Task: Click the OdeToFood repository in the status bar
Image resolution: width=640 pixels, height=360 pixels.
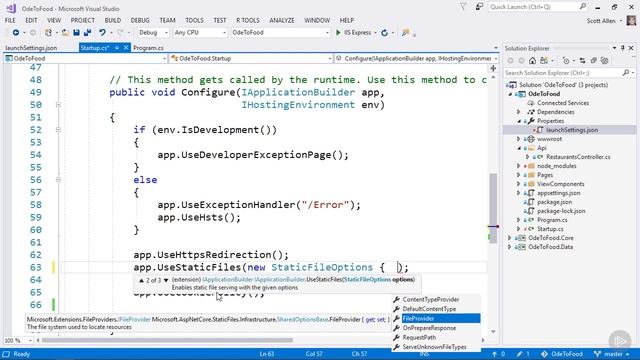Action: 562,354
